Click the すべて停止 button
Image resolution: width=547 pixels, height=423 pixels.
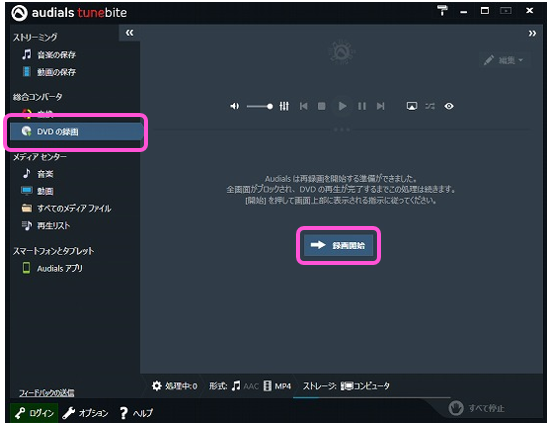coord(477,408)
